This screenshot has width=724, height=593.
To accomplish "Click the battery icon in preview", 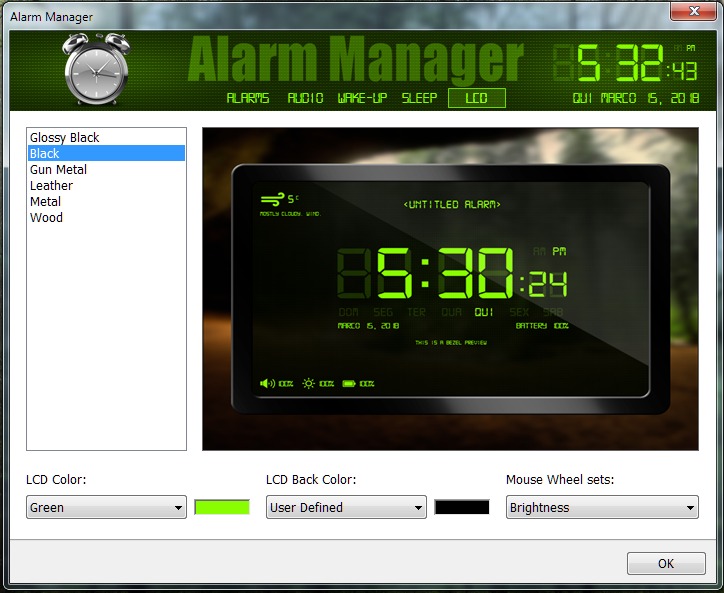I will (x=349, y=383).
